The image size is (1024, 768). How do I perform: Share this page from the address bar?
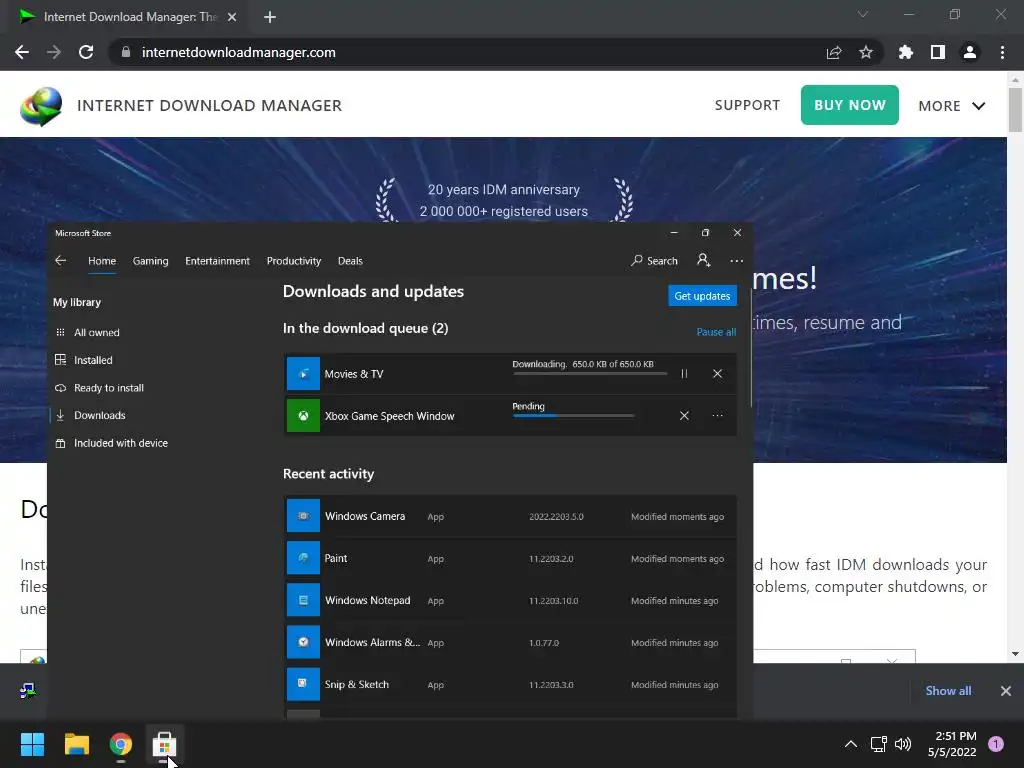833,52
